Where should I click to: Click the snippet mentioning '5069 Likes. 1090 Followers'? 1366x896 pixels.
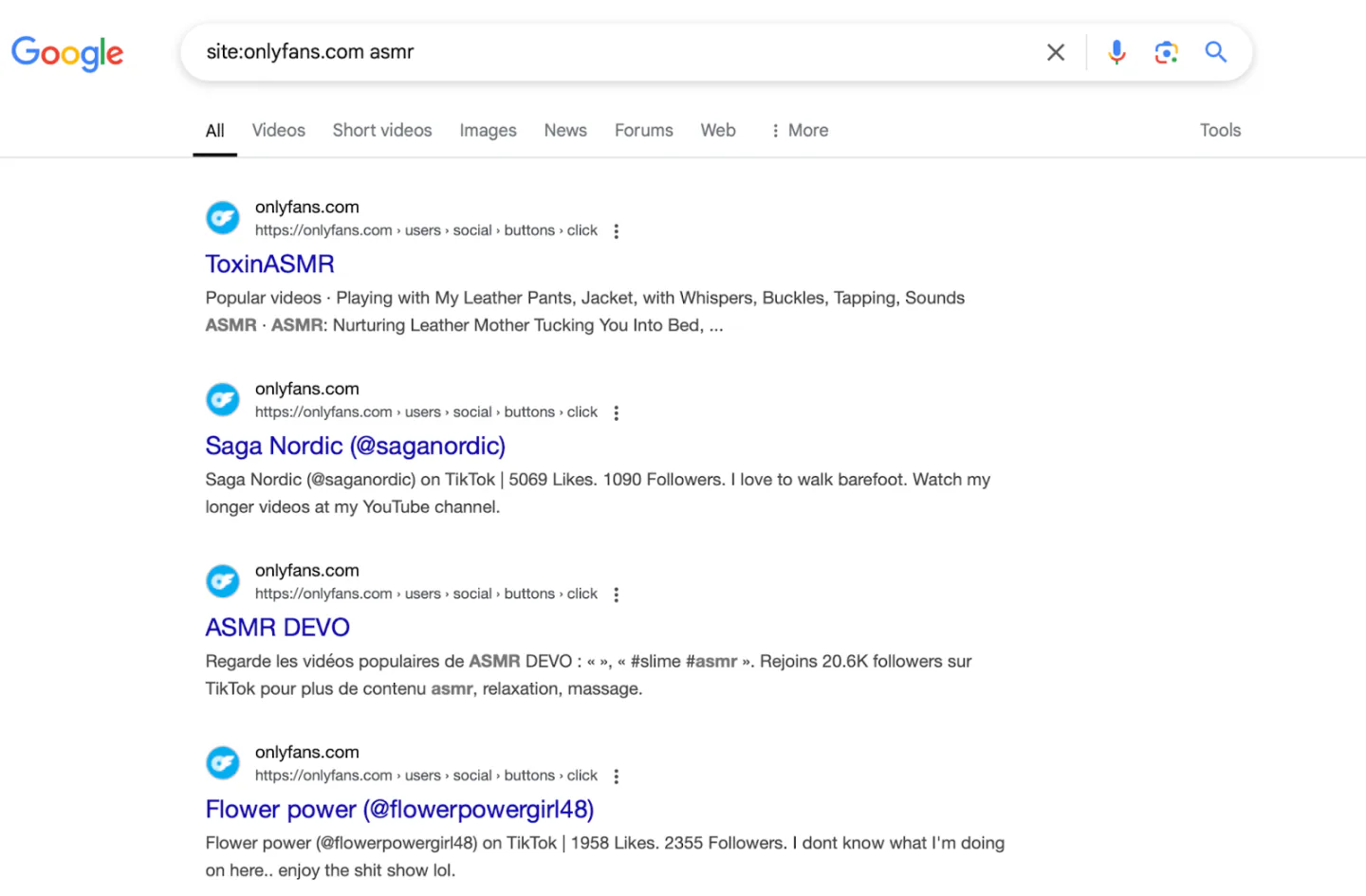click(x=598, y=494)
